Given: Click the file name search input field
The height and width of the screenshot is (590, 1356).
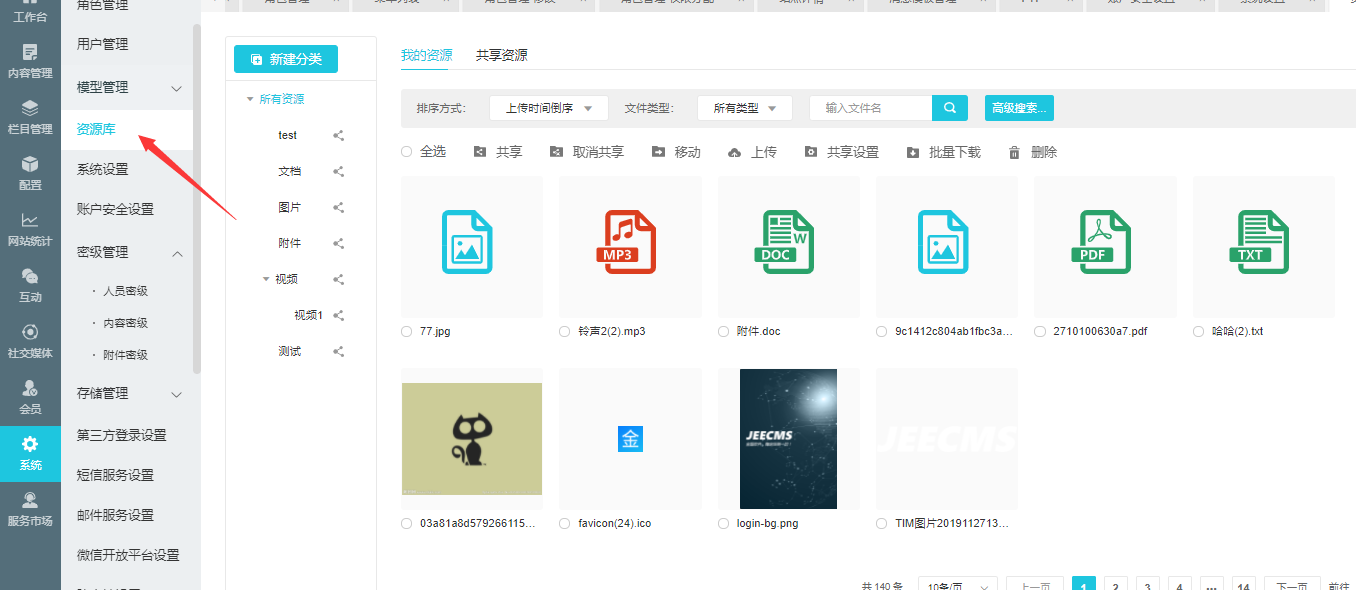Looking at the screenshot, I should [870, 108].
